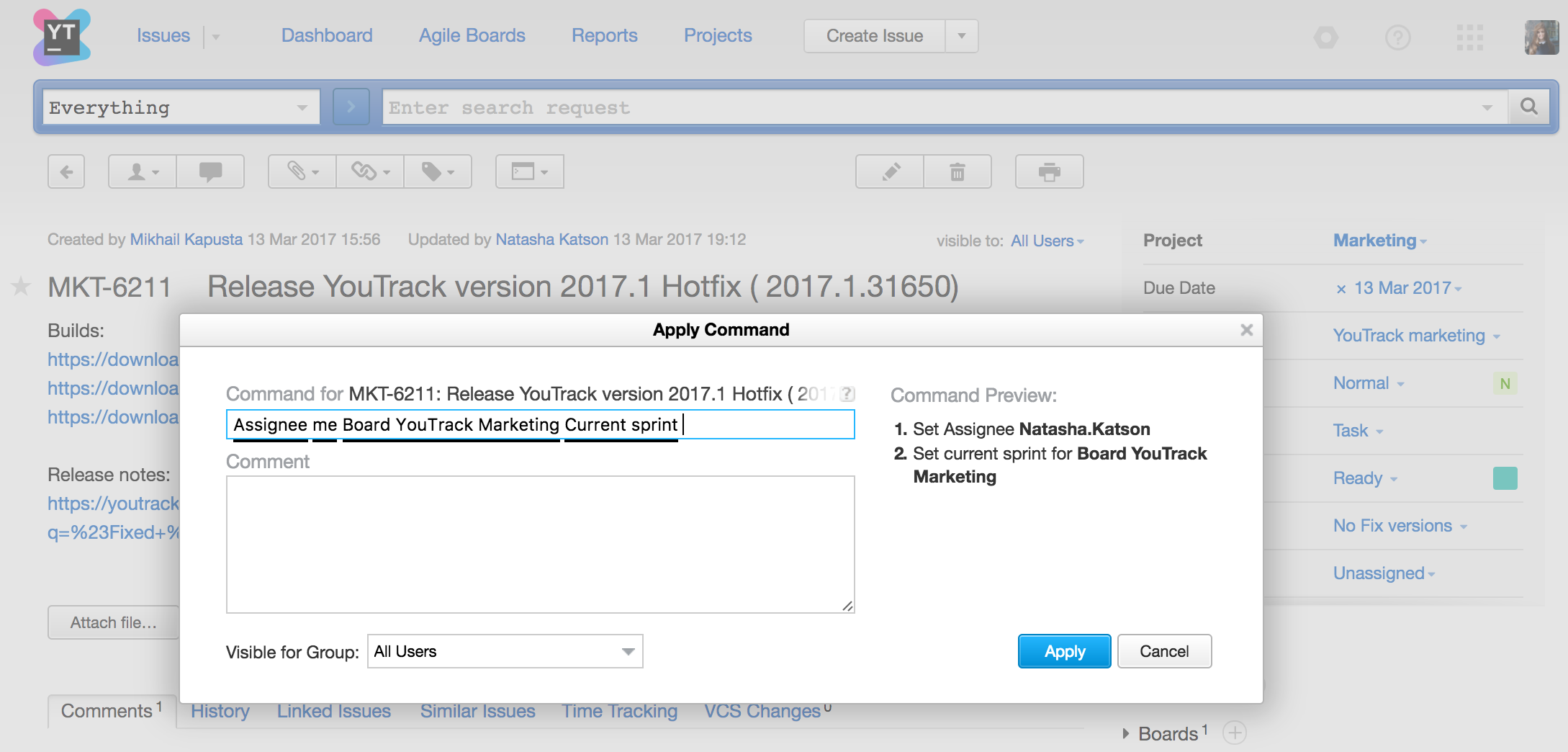Click the command help question icon
The height and width of the screenshot is (752, 1568).
point(847,394)
